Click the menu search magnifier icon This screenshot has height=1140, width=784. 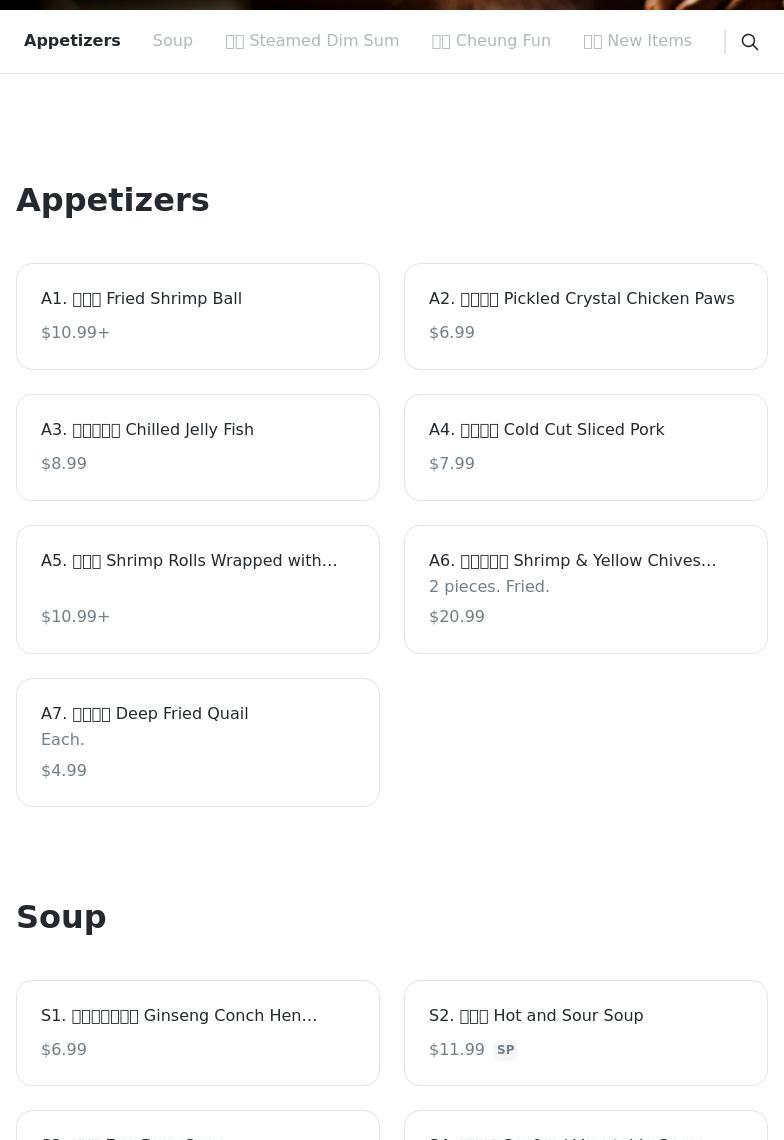tap(750, 42)
